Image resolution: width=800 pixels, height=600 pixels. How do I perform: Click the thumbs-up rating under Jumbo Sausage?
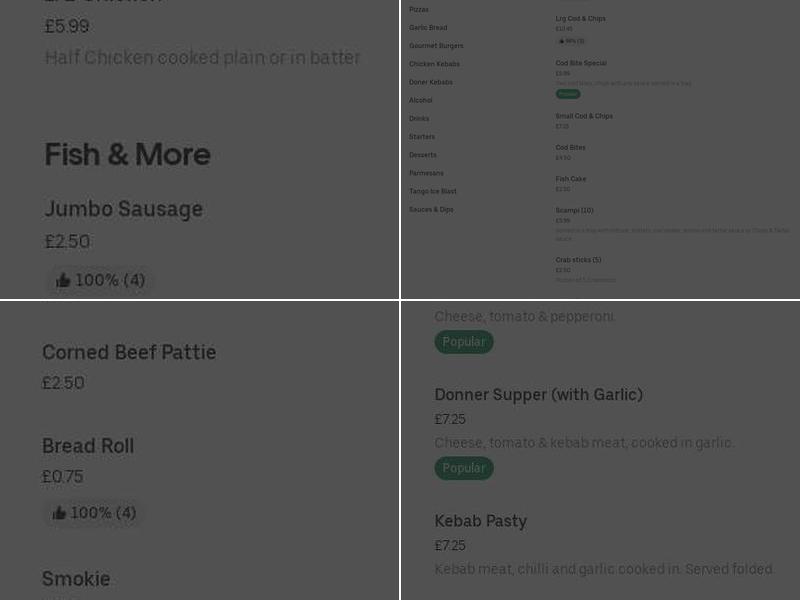(99, 280)
